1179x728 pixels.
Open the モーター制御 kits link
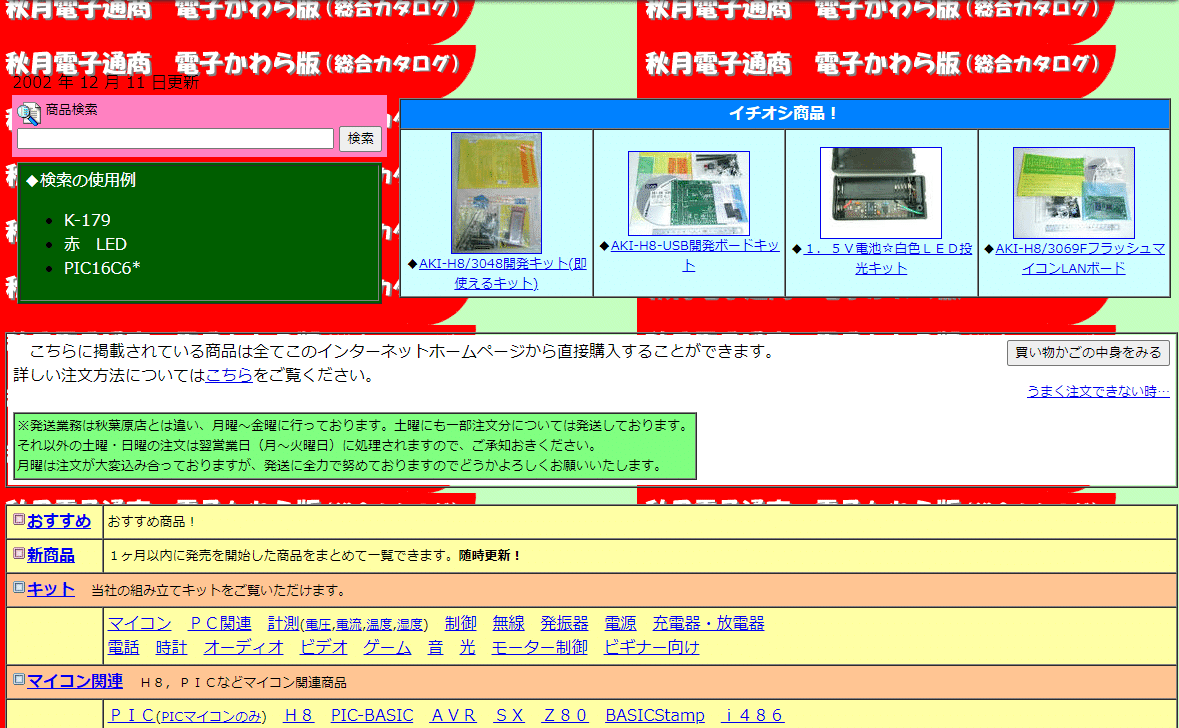[x=539, y=647]
